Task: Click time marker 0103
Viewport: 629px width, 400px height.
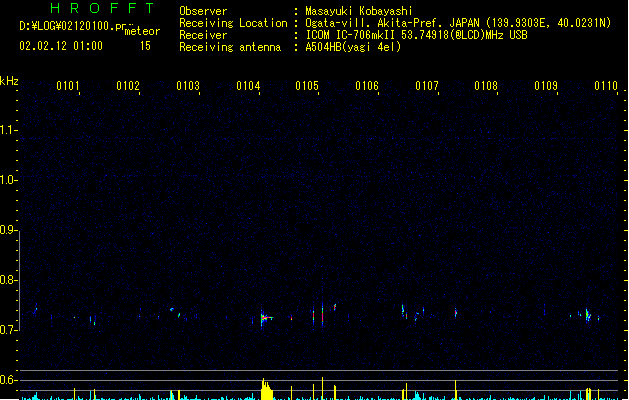Action: pyautogui.click(x=188, y=85)
